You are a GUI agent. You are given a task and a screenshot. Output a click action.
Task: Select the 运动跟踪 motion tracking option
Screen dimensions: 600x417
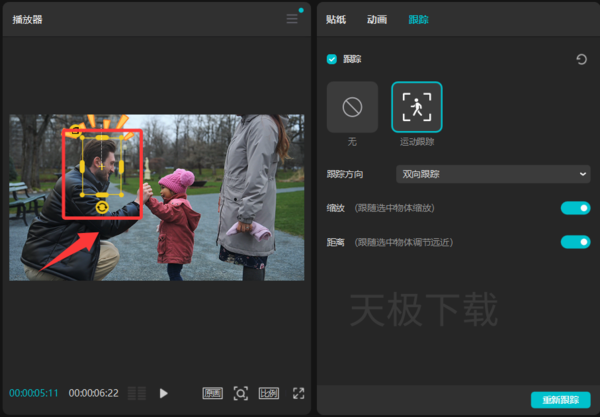[417, 107]
